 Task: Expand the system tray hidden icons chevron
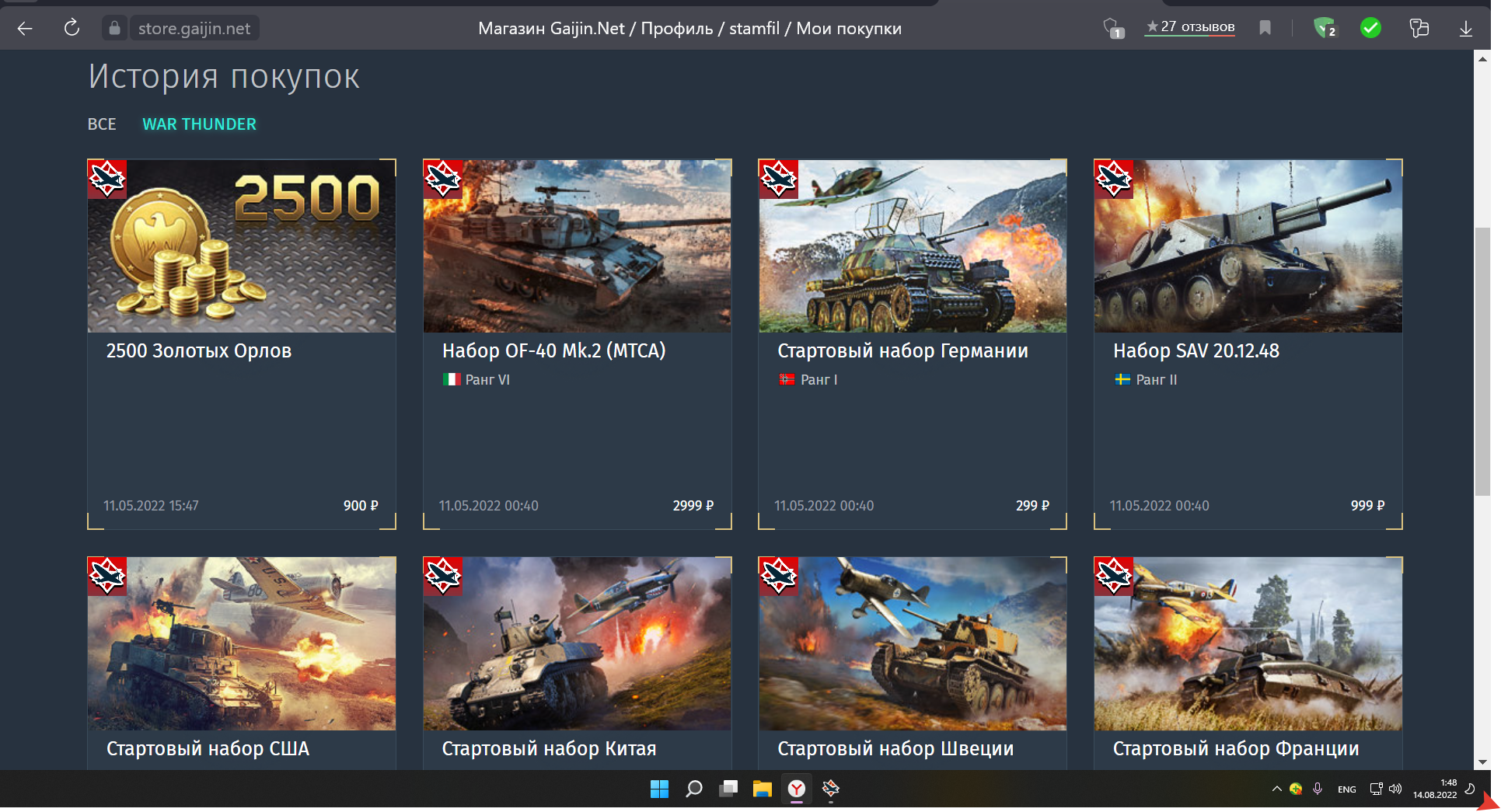click(1276, 789)
